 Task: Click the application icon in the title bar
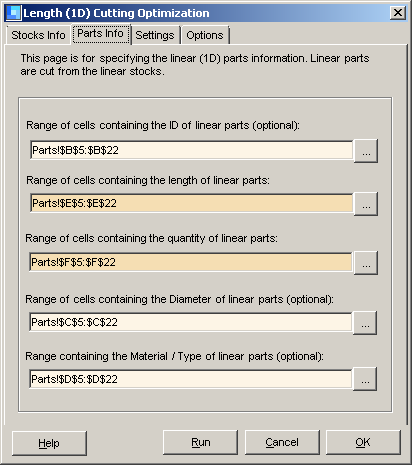click(x=14, y=13)
